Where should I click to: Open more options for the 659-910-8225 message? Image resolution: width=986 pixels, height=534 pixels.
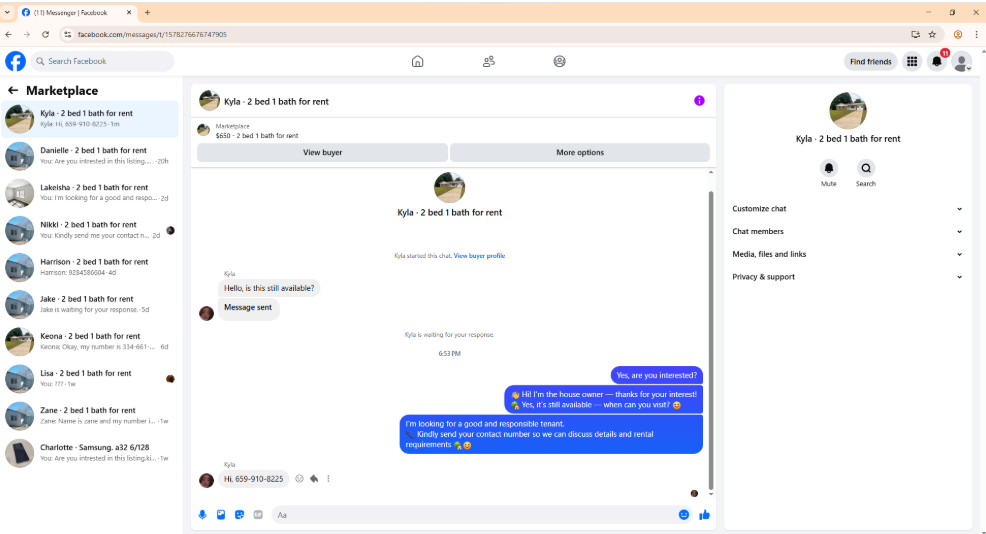click(x=328, y=479)
